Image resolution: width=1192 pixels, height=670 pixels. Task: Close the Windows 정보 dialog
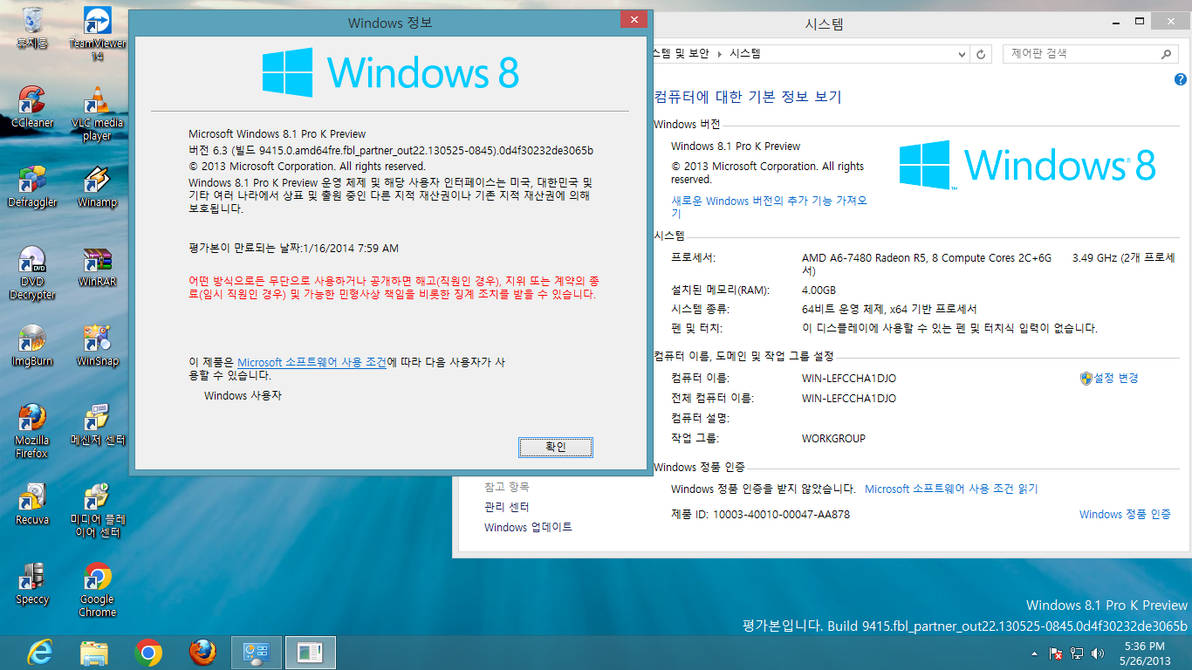click(634, 20)
